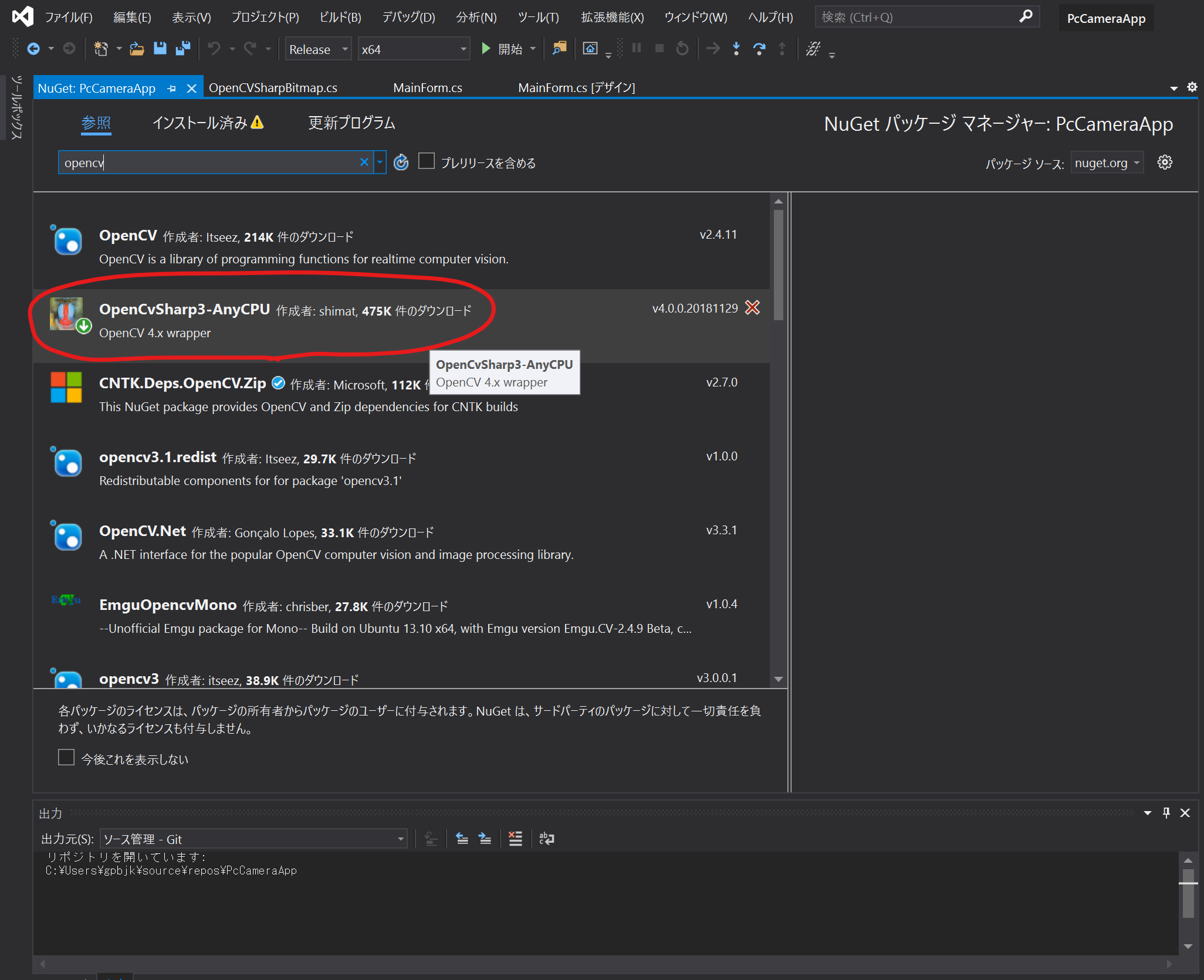
Task: Open the search history dropdown arrow
Action: (380, 162)
